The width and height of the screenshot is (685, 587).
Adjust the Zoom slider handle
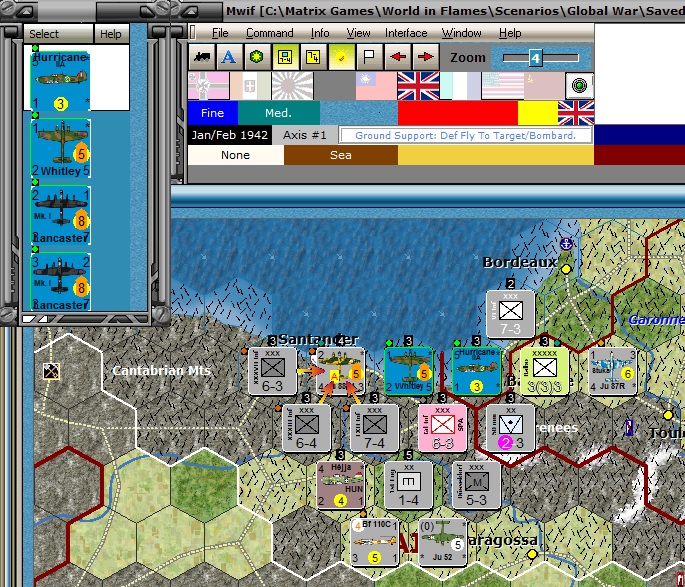tap(535, 58)
